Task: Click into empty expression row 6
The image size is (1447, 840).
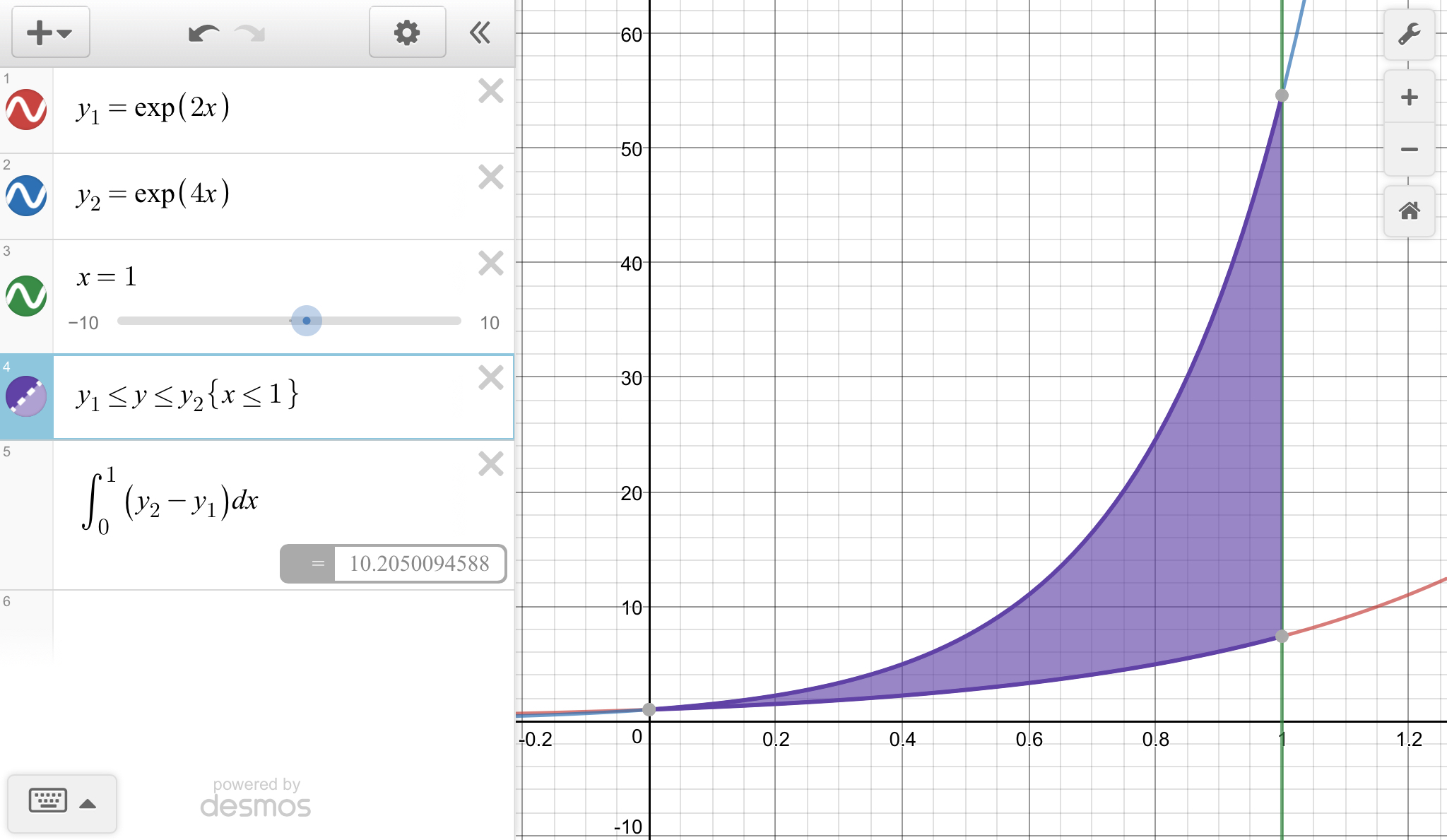Action: 283,622
